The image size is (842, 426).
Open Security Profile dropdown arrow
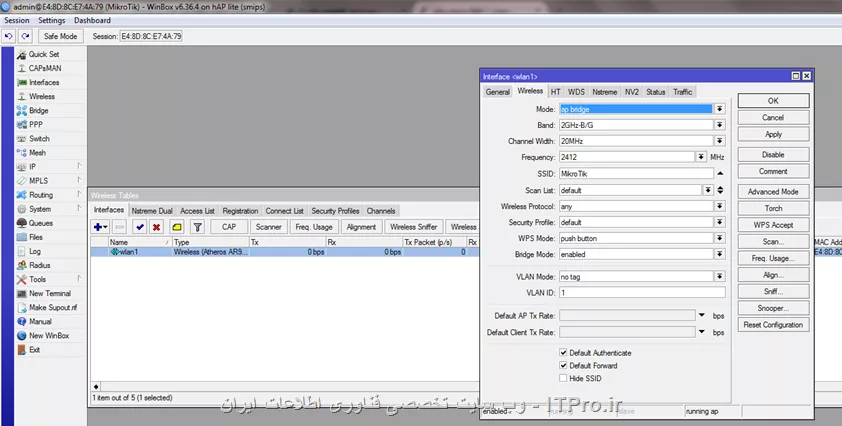point(720,222)
